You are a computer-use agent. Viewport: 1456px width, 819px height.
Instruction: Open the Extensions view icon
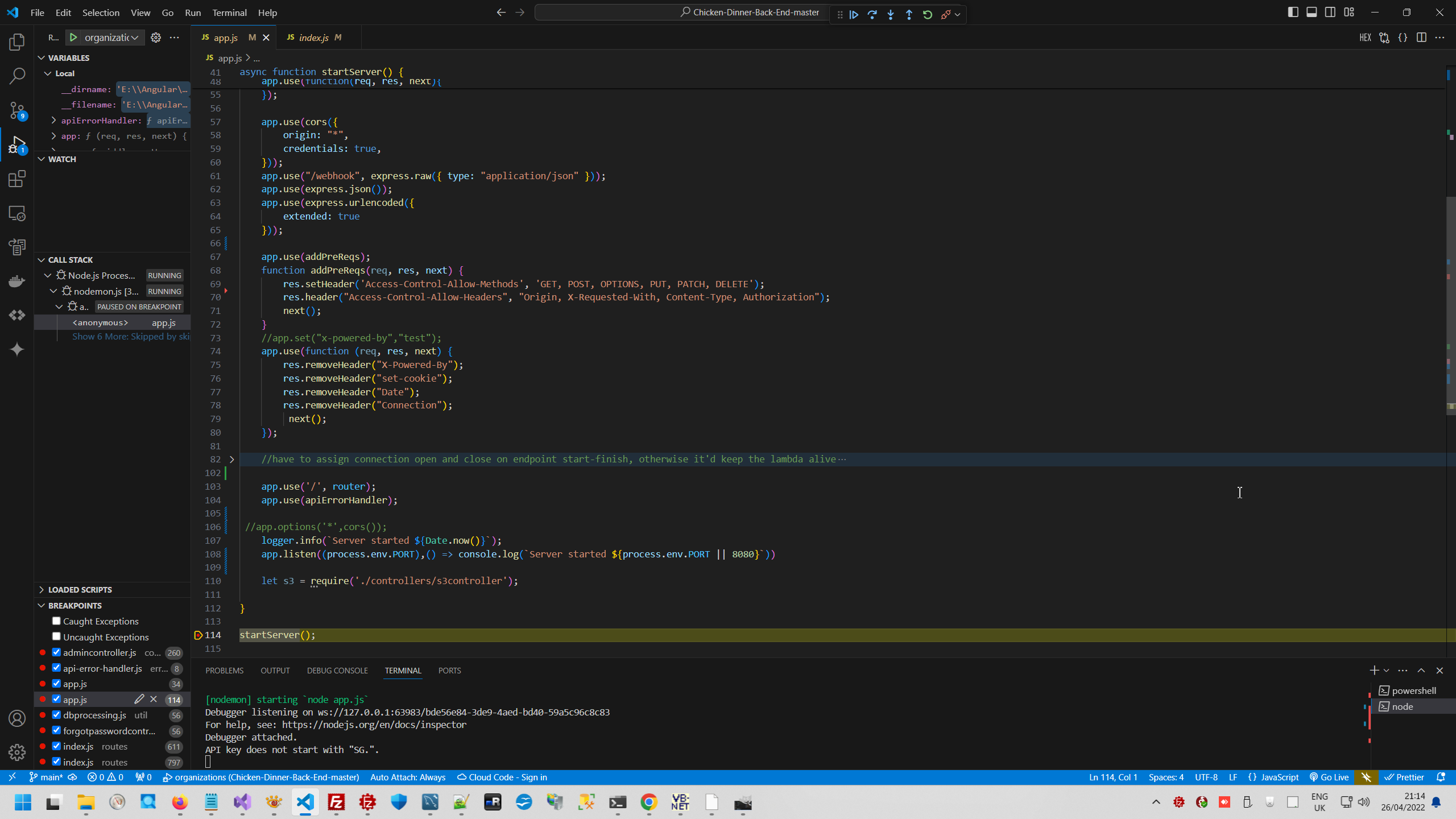click(x=17, y=179)
